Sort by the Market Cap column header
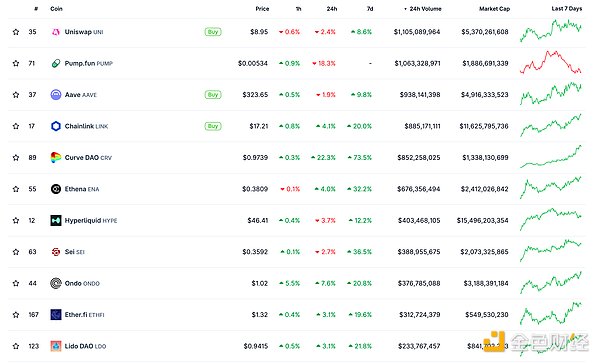Screen dimensions: 600x363 [x=494, y=8]
